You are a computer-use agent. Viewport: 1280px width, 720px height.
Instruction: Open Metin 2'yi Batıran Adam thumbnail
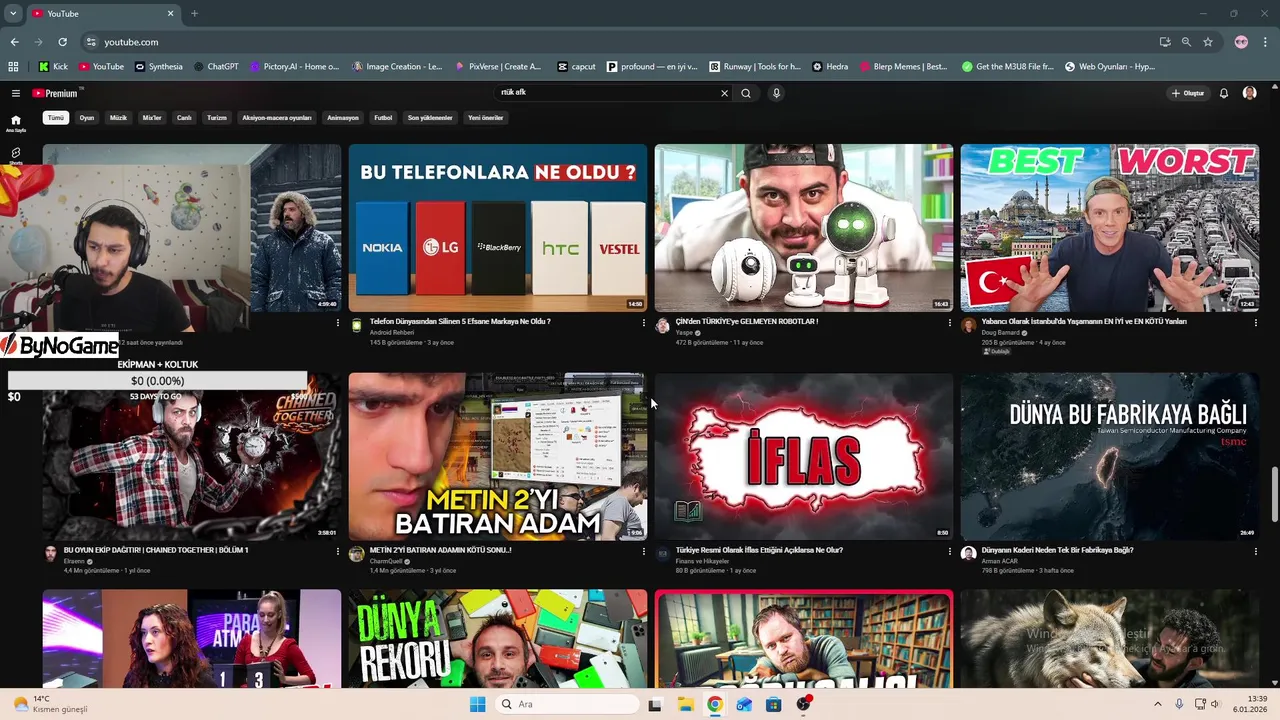(x=498, y=456)
